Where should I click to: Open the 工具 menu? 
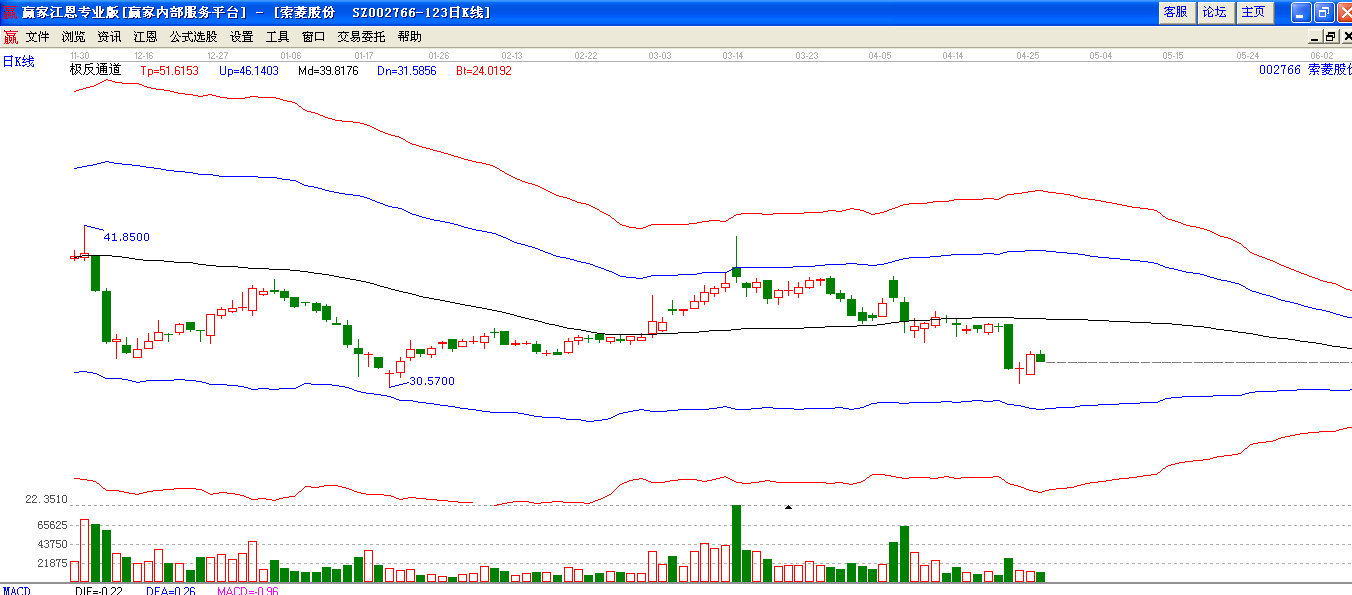277,37
